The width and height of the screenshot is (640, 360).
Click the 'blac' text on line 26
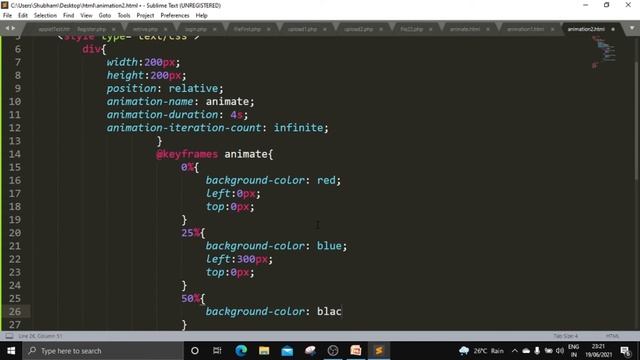[329, 311]
